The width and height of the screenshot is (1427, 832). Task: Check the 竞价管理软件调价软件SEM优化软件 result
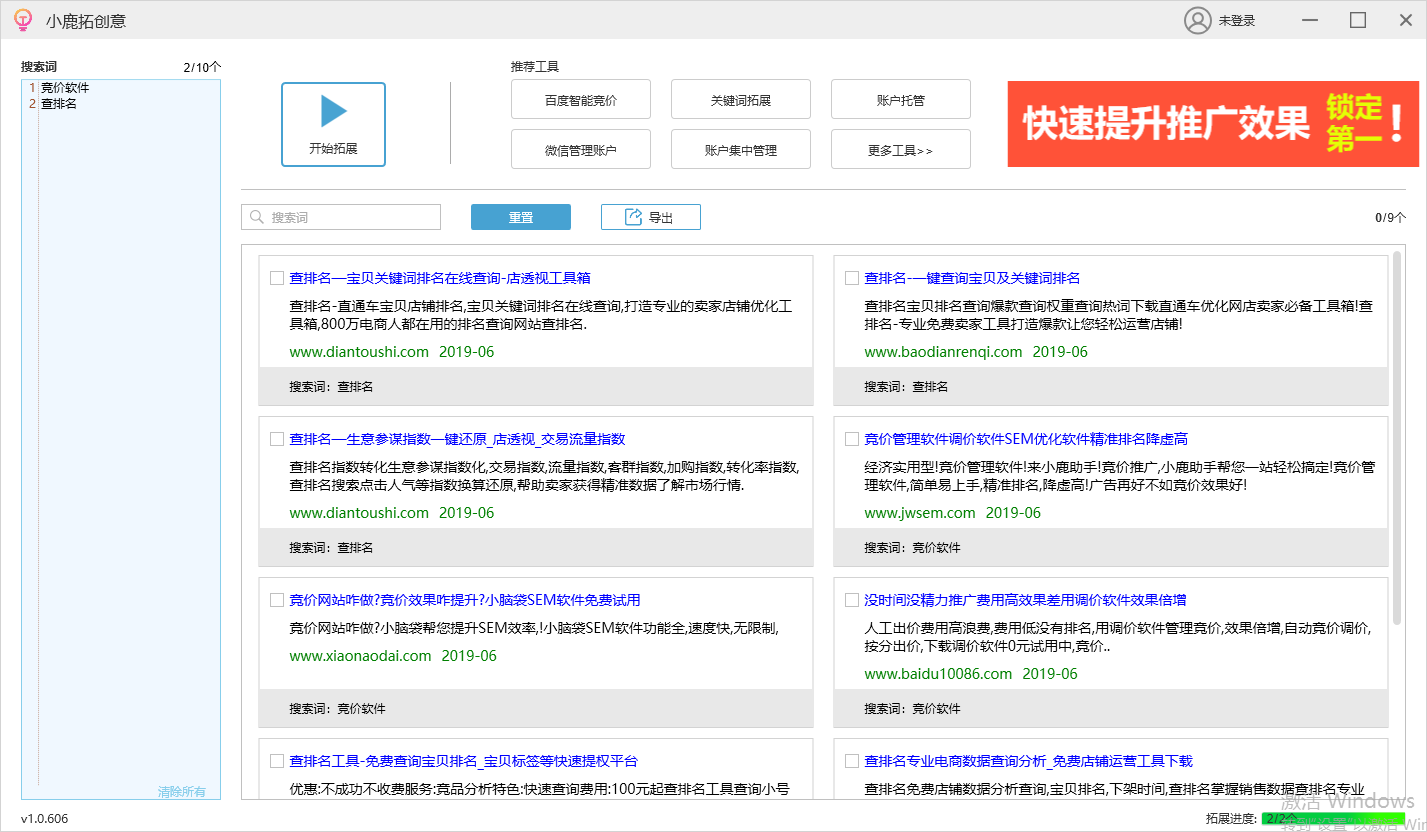point(852,439)
